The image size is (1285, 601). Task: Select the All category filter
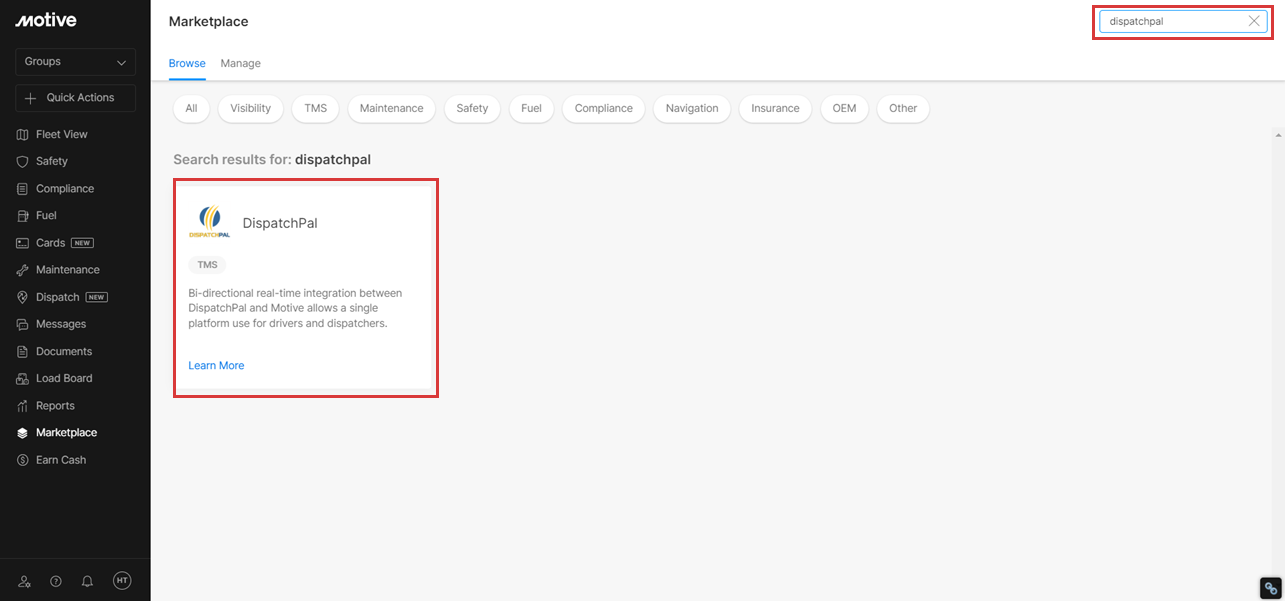pyautogui.click(x=191, y=108)
